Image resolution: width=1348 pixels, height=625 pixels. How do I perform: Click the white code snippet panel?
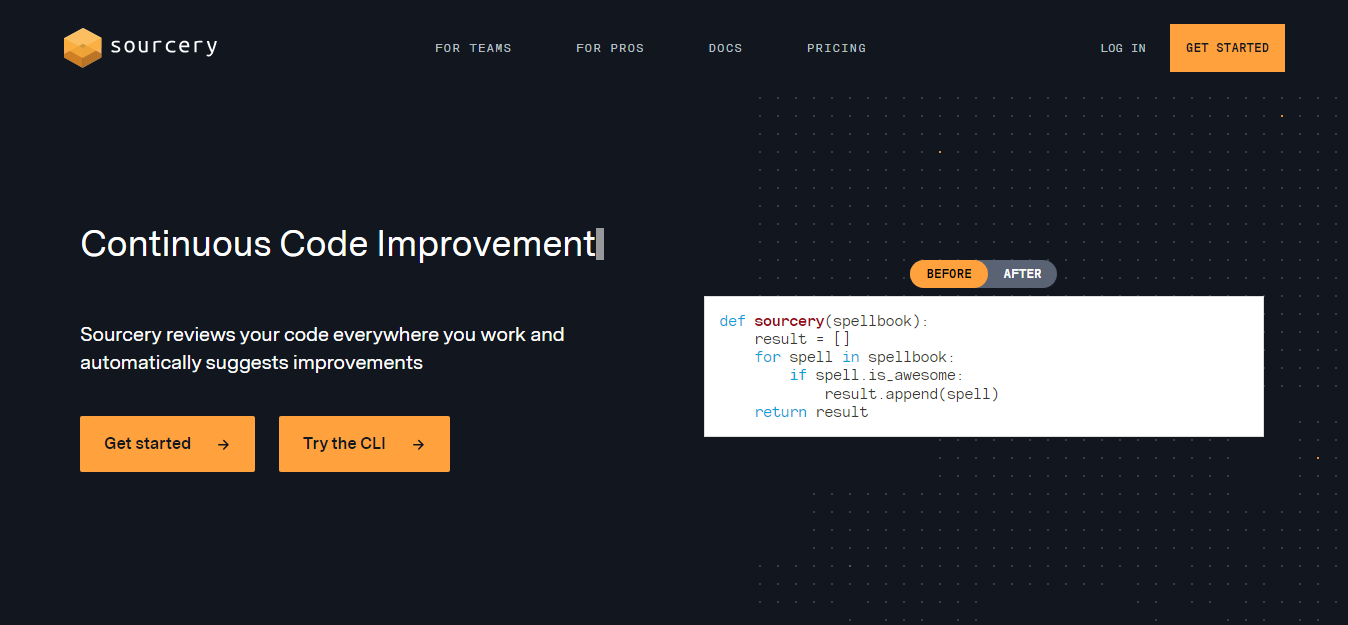coord(984,366)
